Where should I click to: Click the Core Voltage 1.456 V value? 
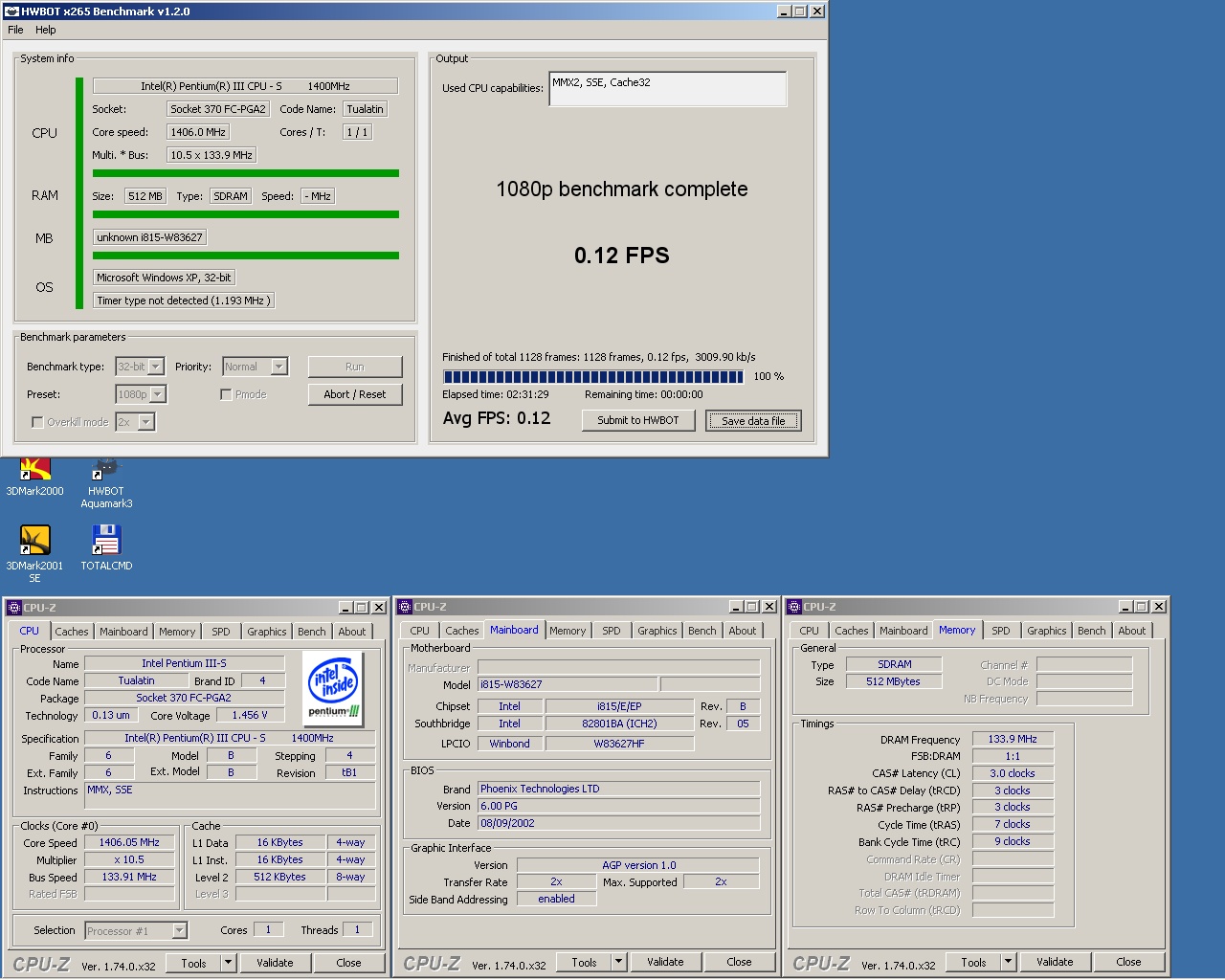click(250, 715)
